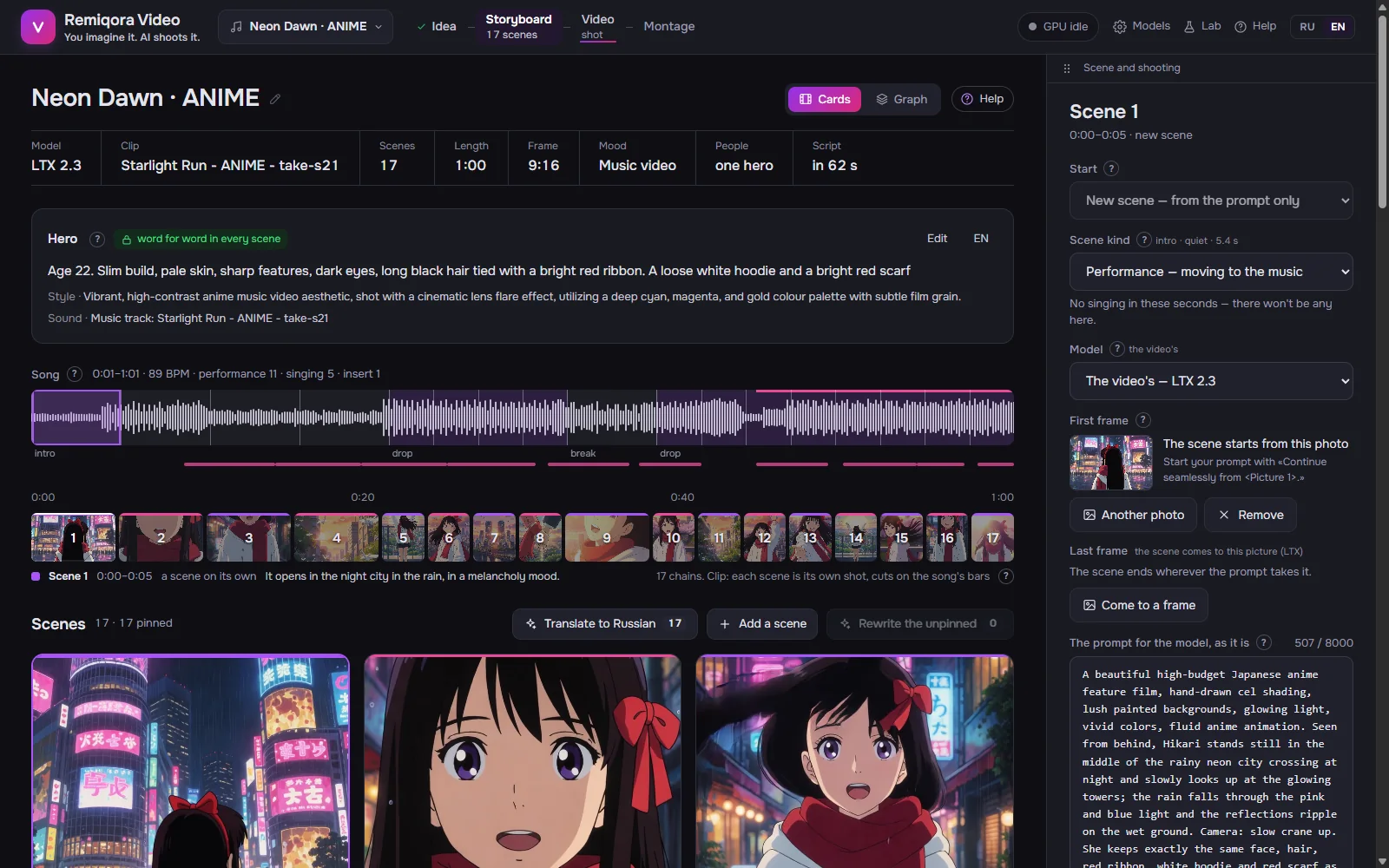
Task: Click into the model prompt text area
Action: [1211, 762]
